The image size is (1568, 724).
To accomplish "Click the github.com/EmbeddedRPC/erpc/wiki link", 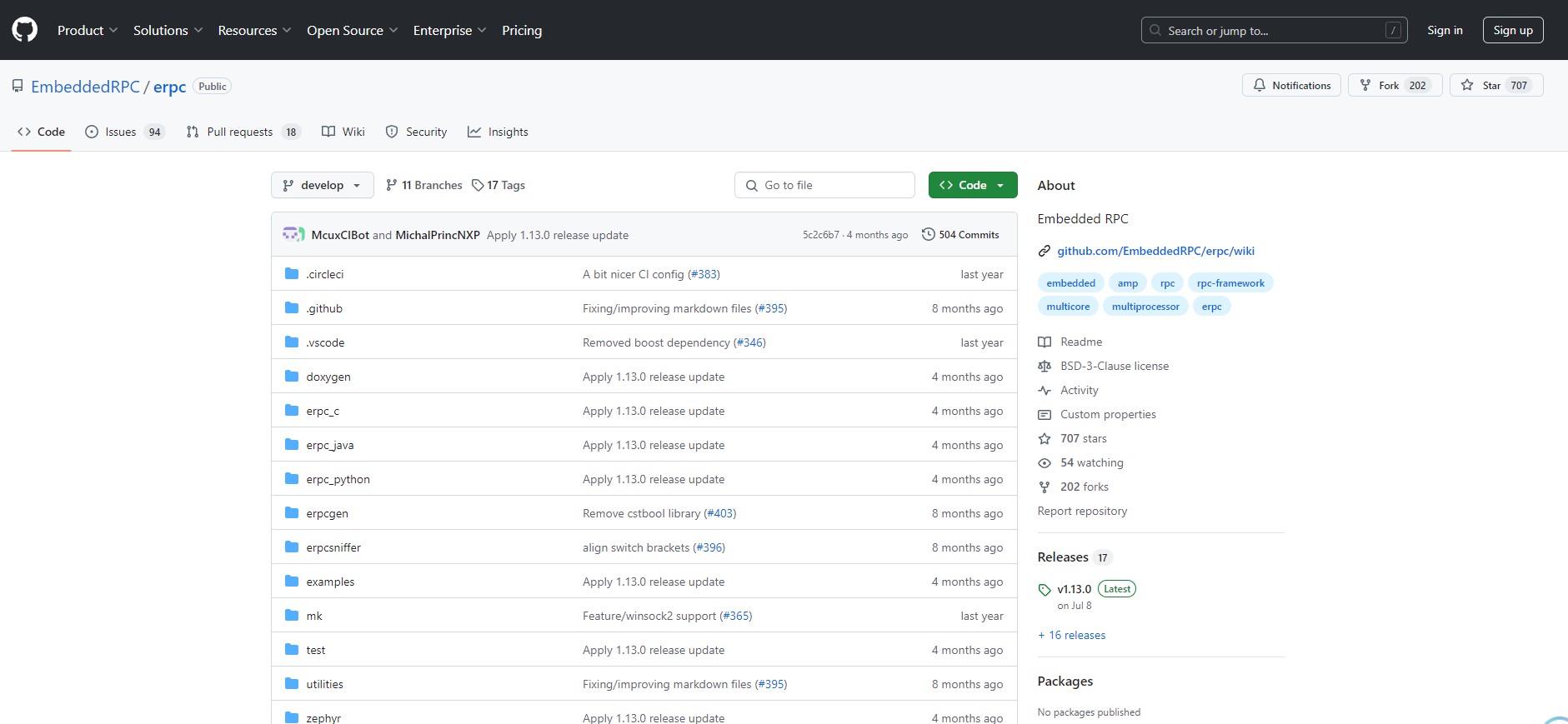I will [1155, 251].
